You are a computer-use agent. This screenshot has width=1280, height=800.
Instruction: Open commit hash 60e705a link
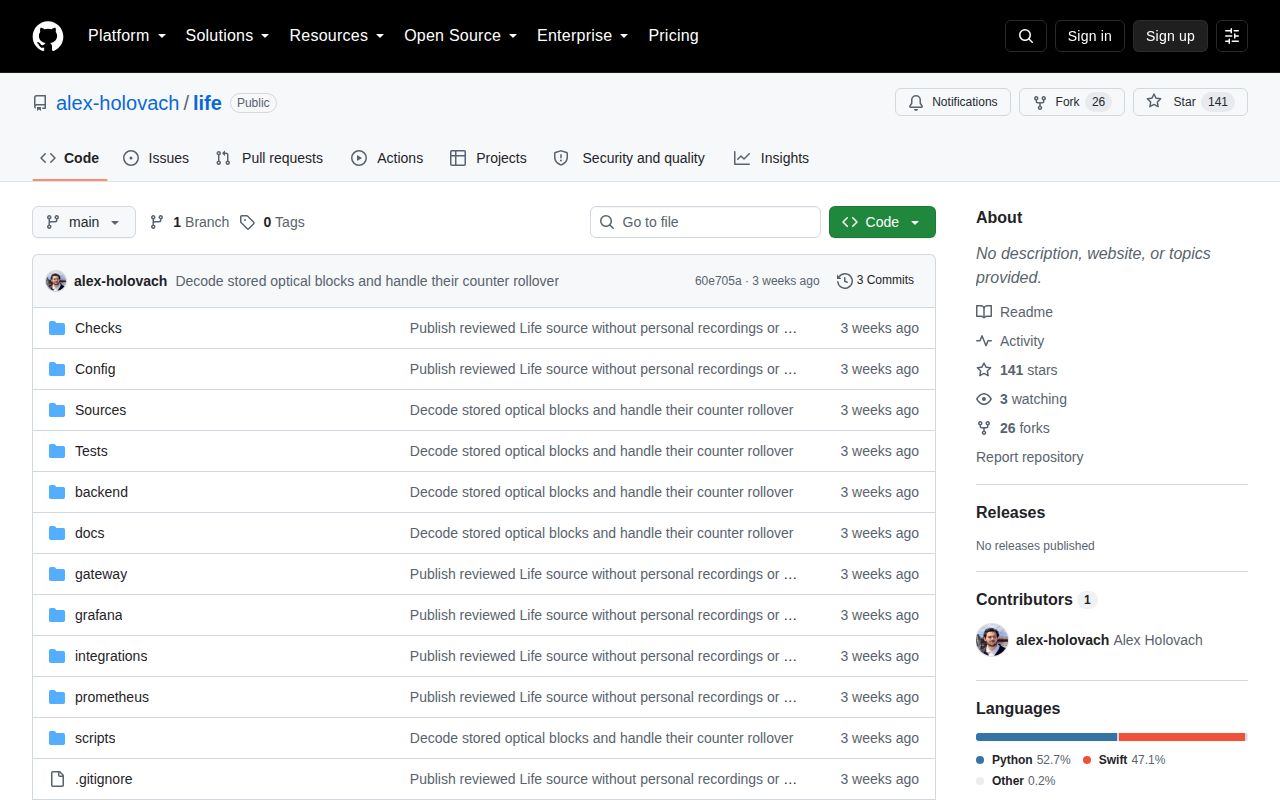tap(718, 281)
